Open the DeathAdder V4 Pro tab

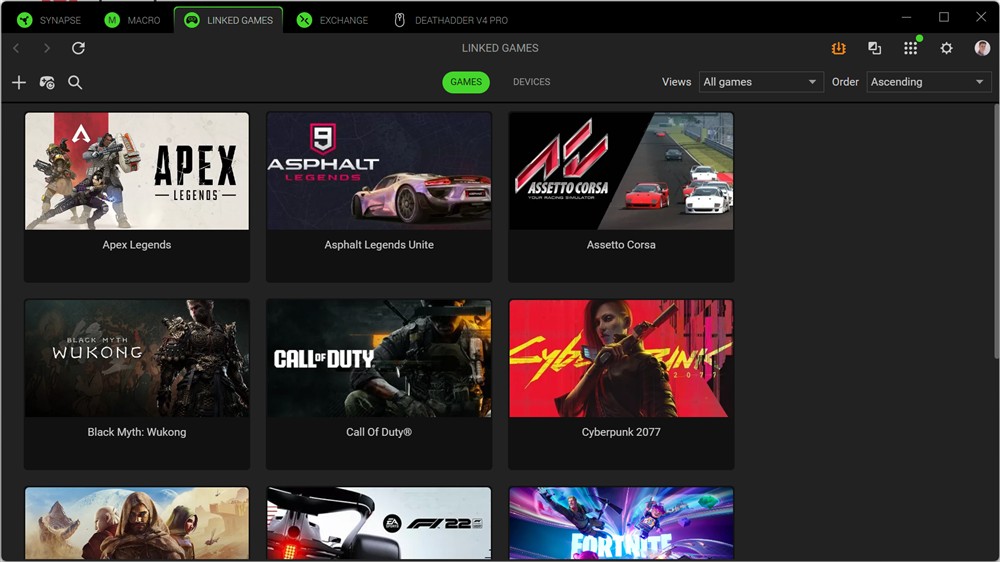[x=451, y=20]
